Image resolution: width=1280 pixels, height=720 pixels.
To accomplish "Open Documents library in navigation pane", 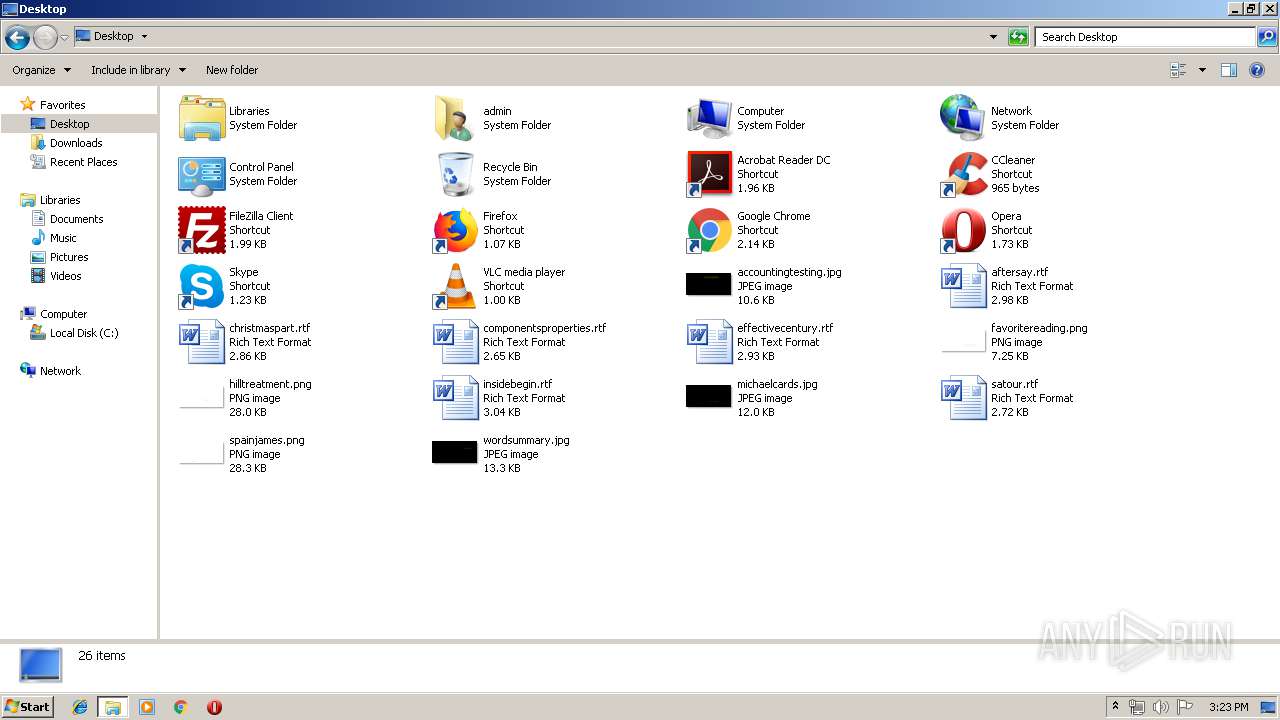I will (x=67, y=219).
